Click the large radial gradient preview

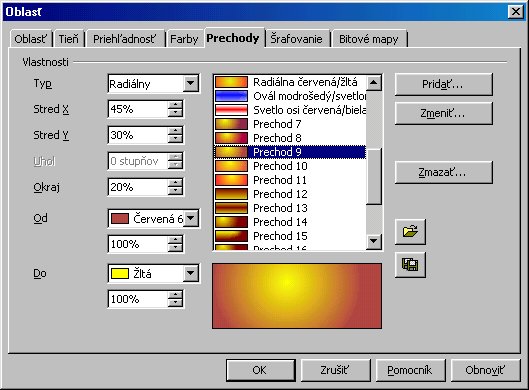pos(297,296)
